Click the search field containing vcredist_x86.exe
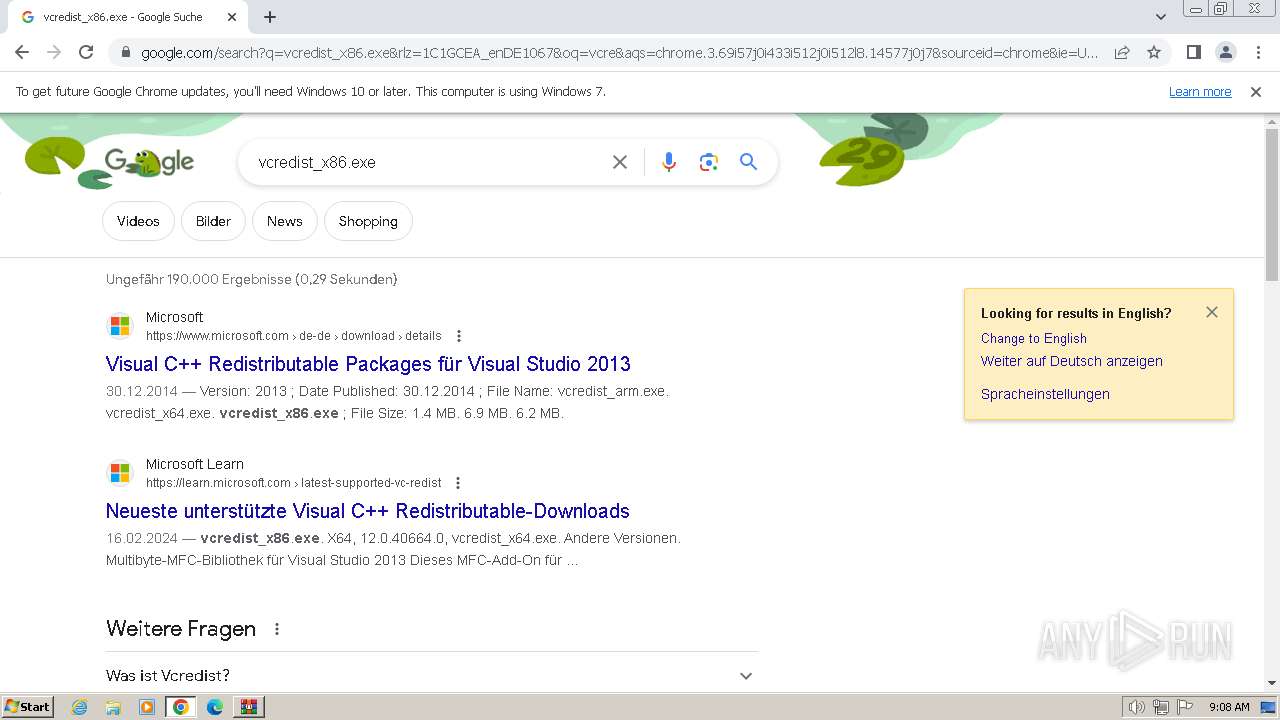Screen dimensions: 1280x720 click(x=425, y=162)
